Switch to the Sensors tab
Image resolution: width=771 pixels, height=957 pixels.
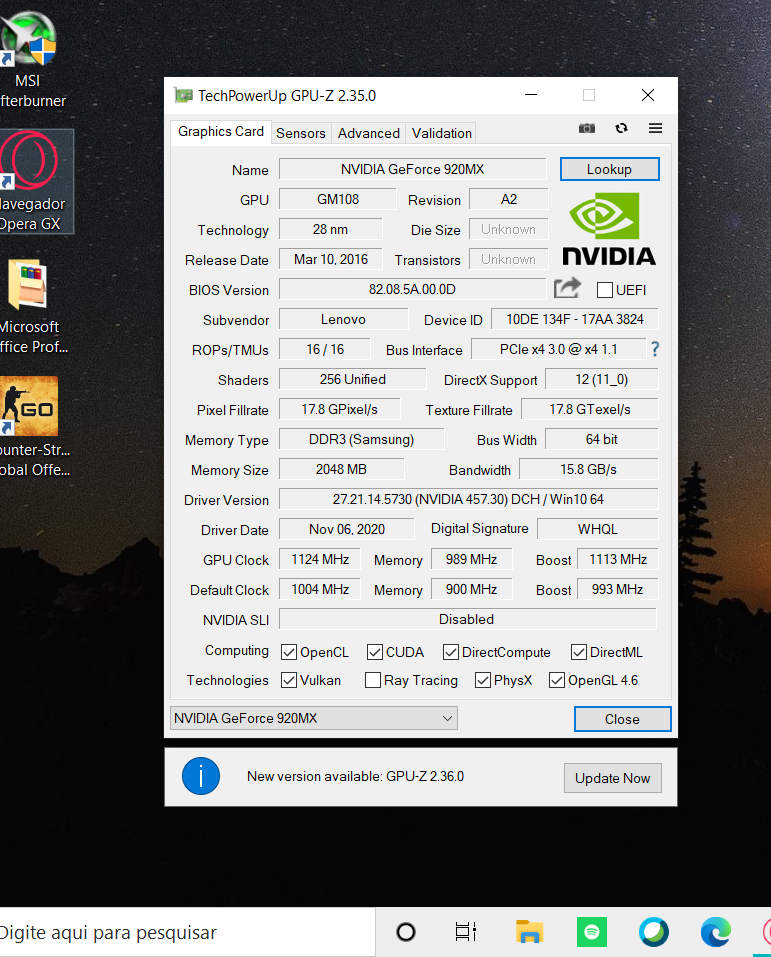pos(301,133)
